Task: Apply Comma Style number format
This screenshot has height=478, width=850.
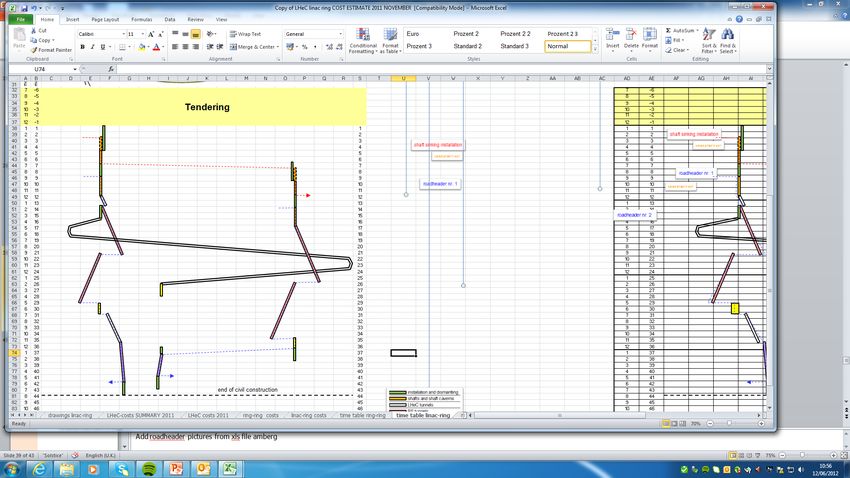Action: [315, 47]
